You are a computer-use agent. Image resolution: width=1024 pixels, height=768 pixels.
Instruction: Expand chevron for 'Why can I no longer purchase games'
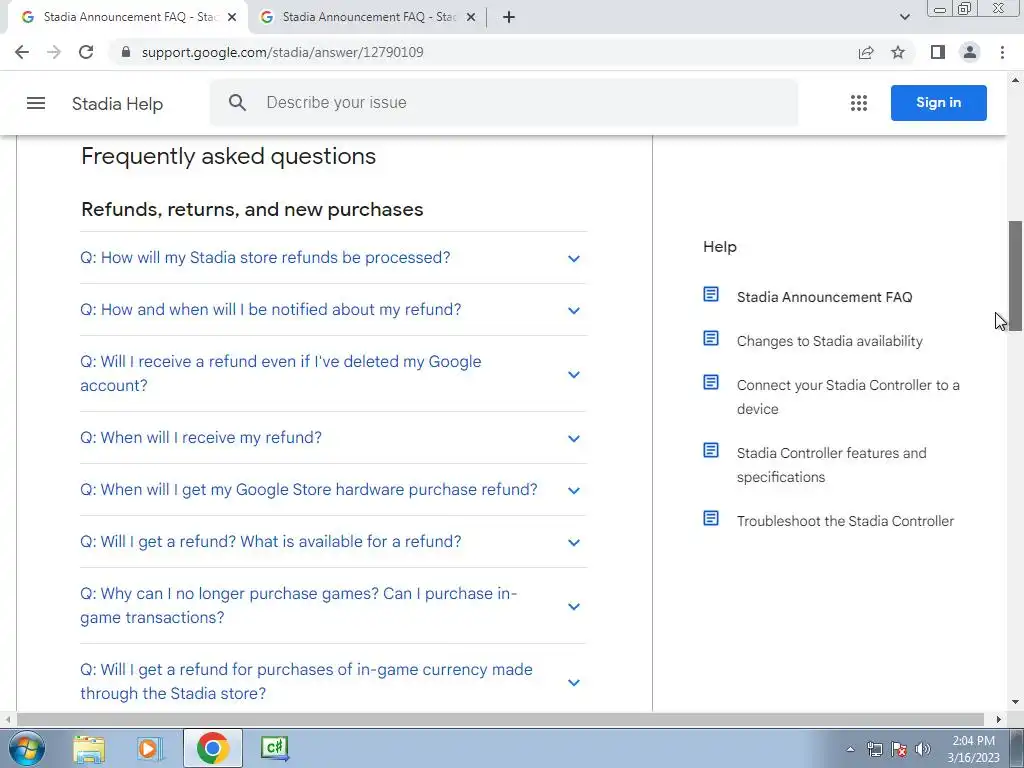[573, 607]
